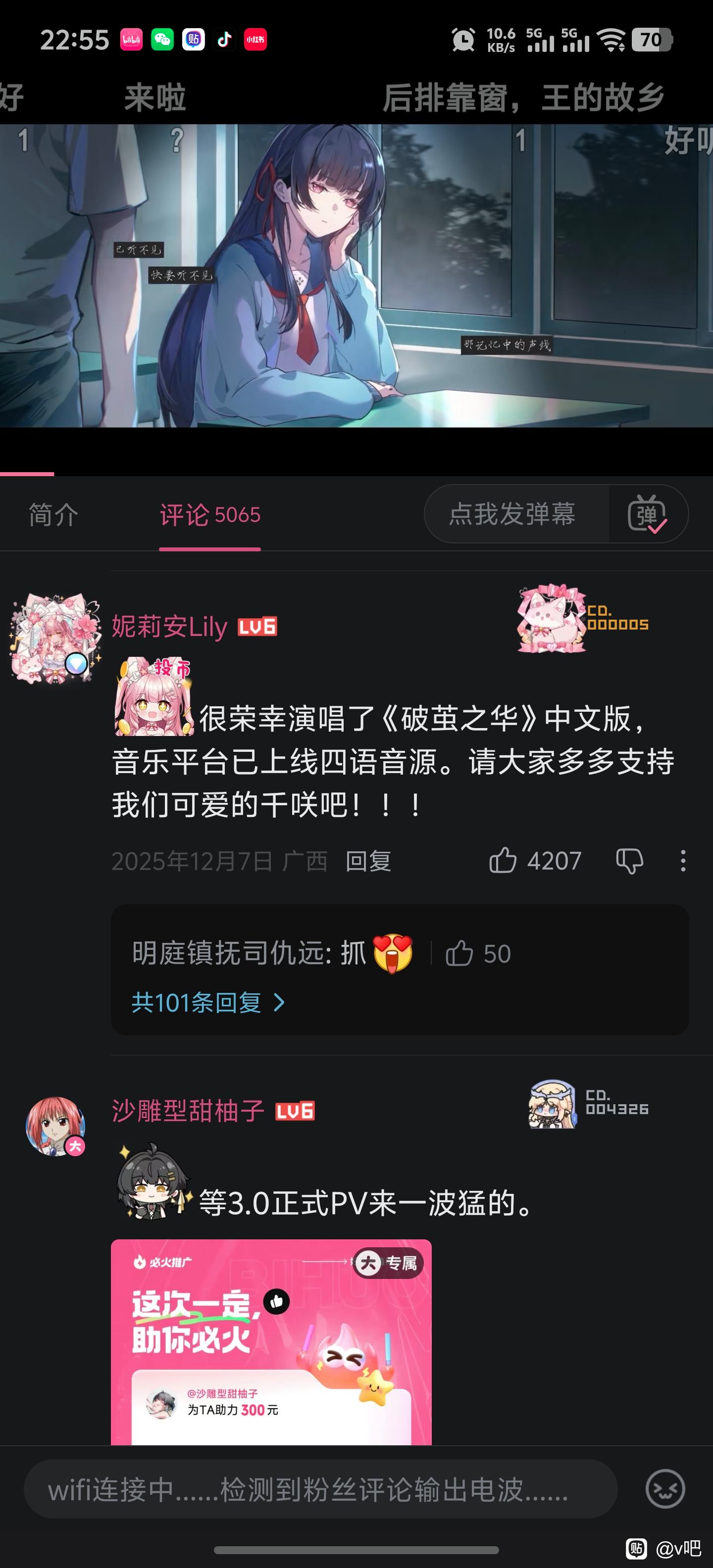Image resolution: width=713 pixels, height=1568 pixels.
Task: Like 妮莉安Lily's comment with thumbs-up
Action: (x=503, y=861)
